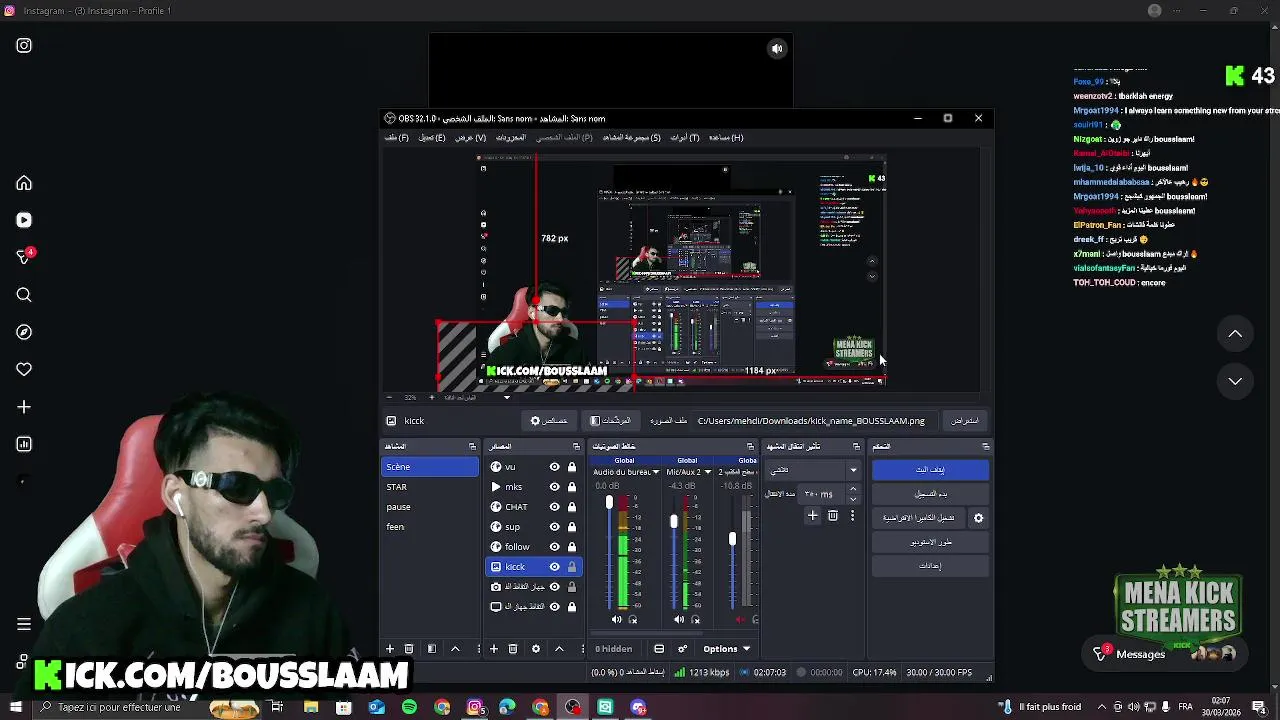Click Mic/Aux 2 volume slider handle
1280x720 pixels.
click(674, 522)
